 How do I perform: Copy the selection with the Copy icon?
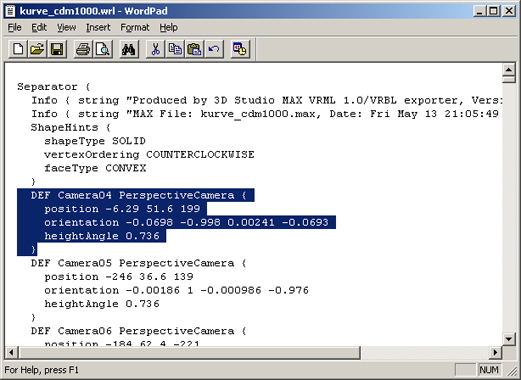175,49
